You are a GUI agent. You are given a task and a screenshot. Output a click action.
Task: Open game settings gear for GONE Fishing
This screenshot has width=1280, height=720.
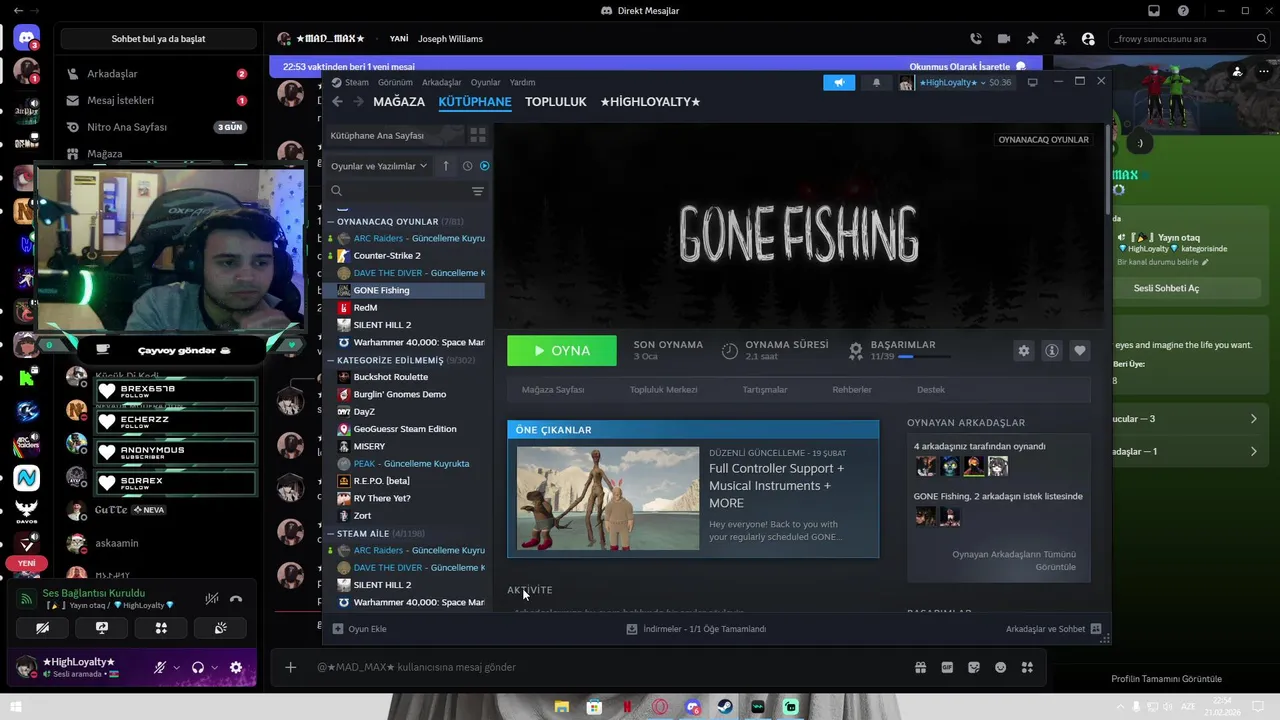click(x=1023, y=351)
